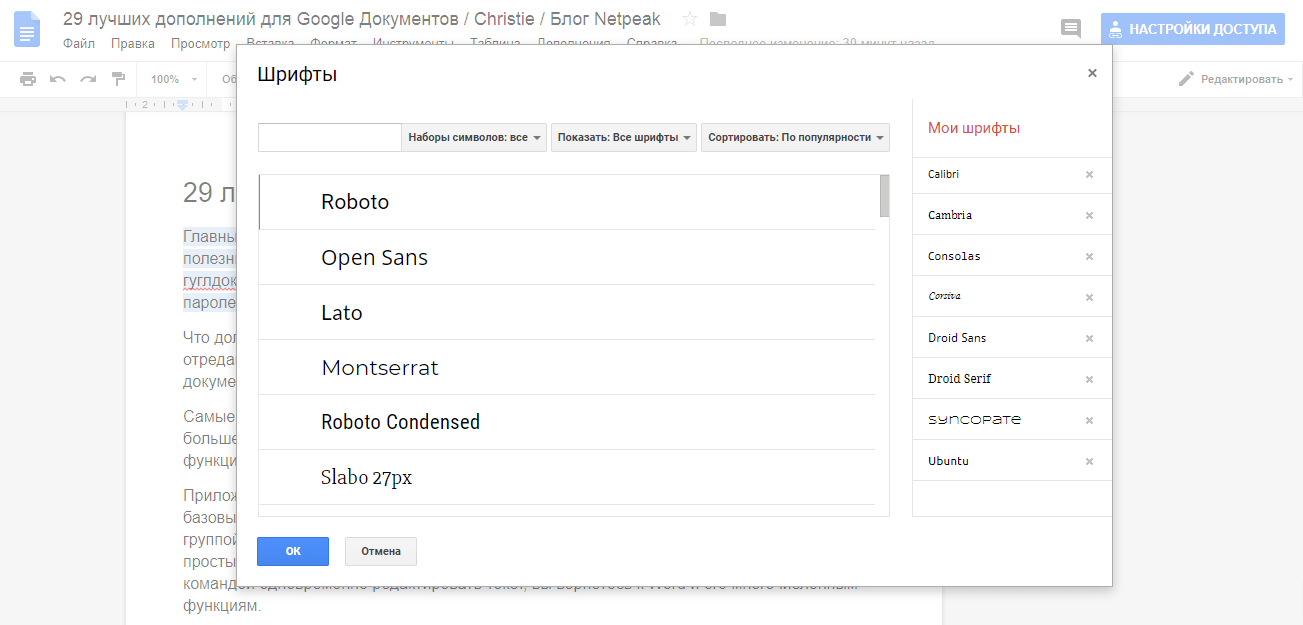Image resolution: width=1303 pixels, height=625 pixels.
Task: Click НАСТРОЙКИ ДОСТУПА to share document
Action: [x=1192, y=28]
